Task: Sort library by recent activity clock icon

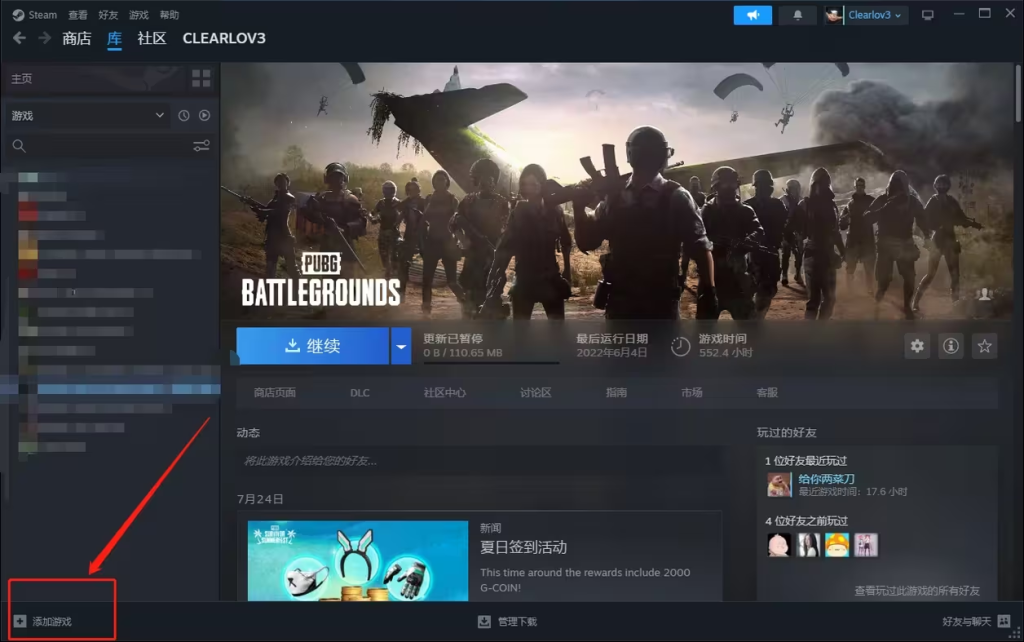Action: coord(184,116)
